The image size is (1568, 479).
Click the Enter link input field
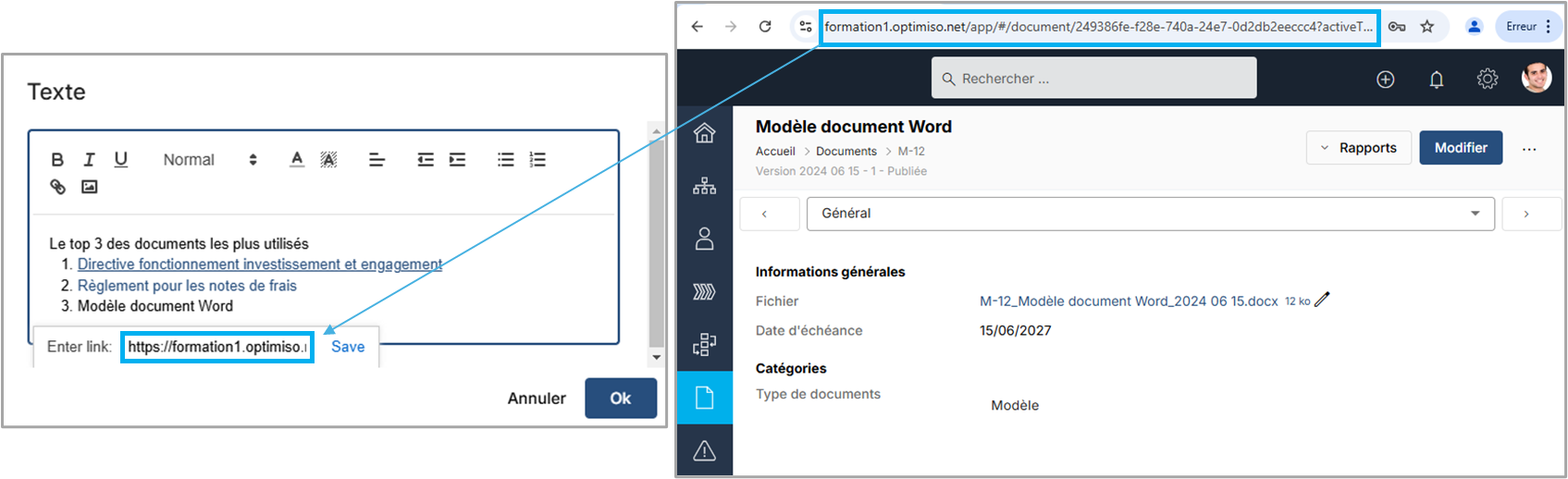[217, 347]
